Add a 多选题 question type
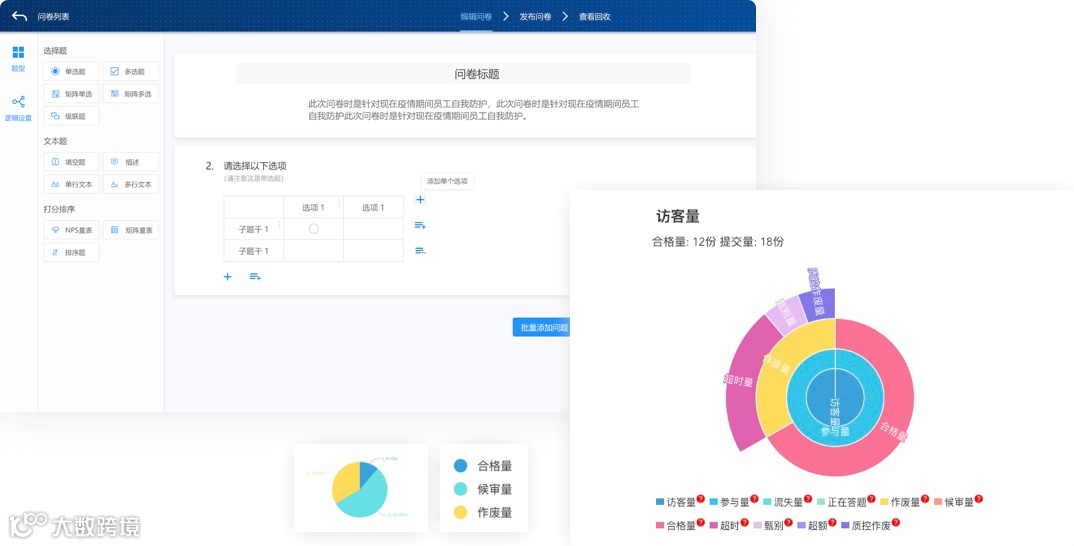 coord(131,71)
